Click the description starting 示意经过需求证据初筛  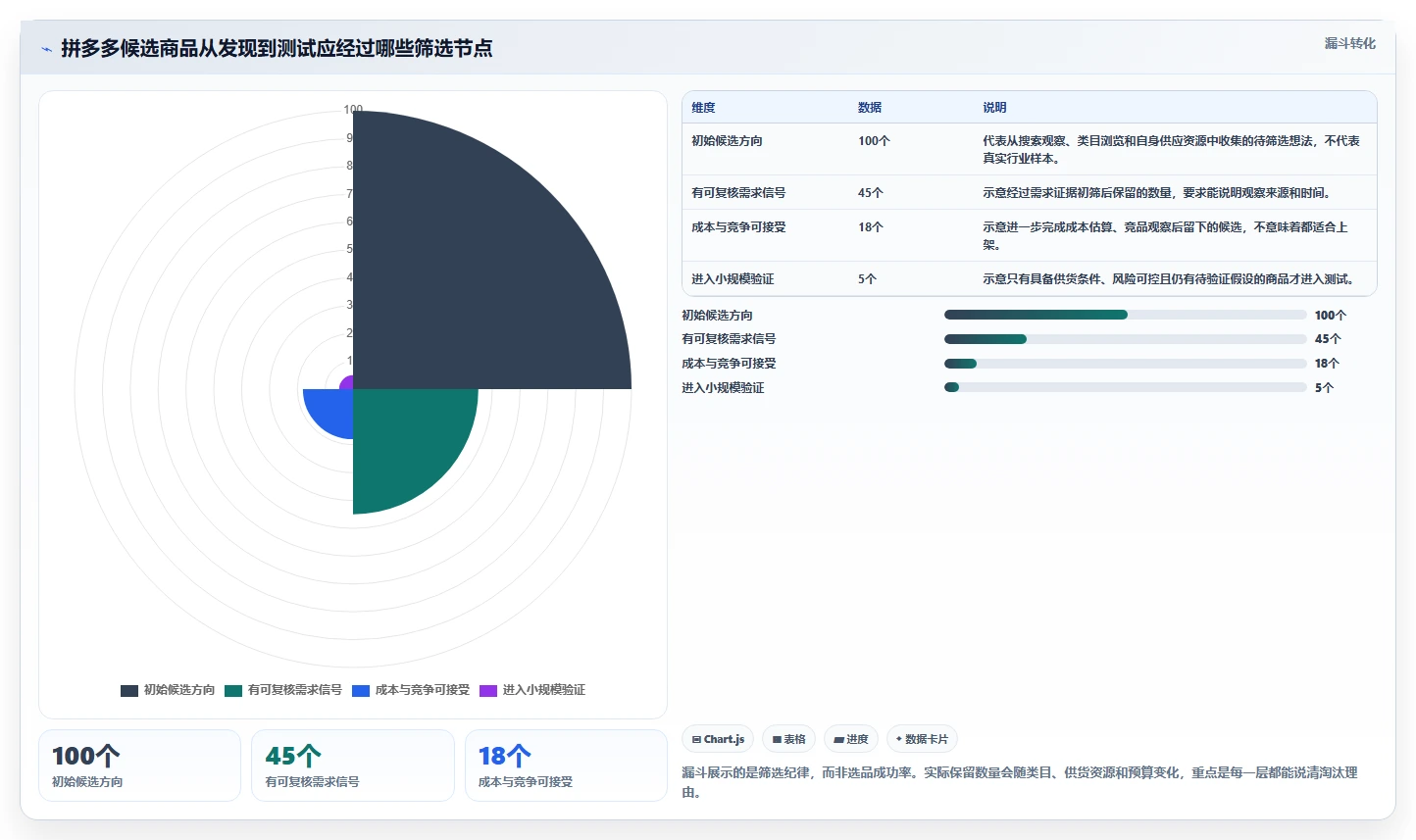(1156, 193)
